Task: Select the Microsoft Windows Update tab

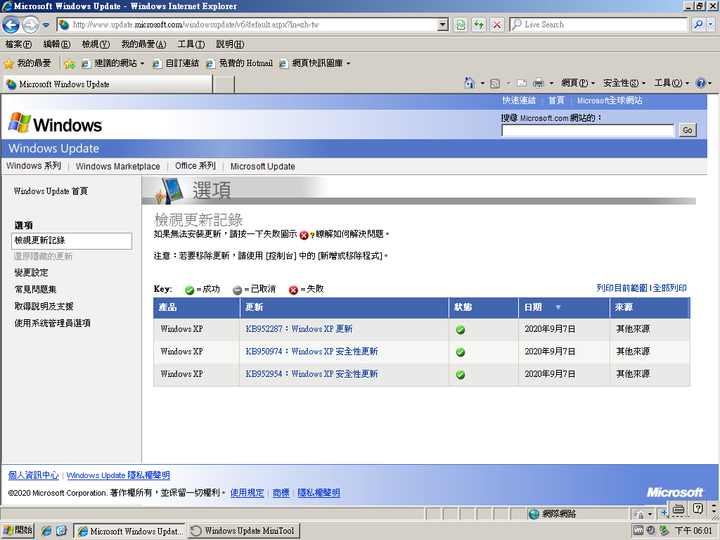Action: coord(108,84)
